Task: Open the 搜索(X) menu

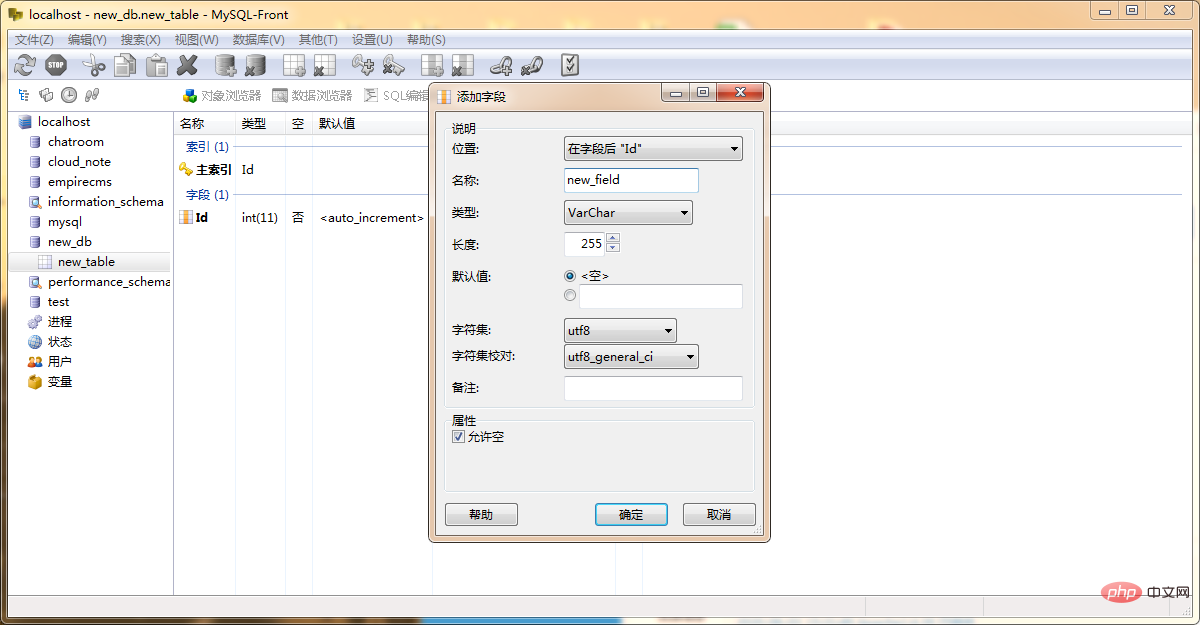Action: (x=141, y=40)
